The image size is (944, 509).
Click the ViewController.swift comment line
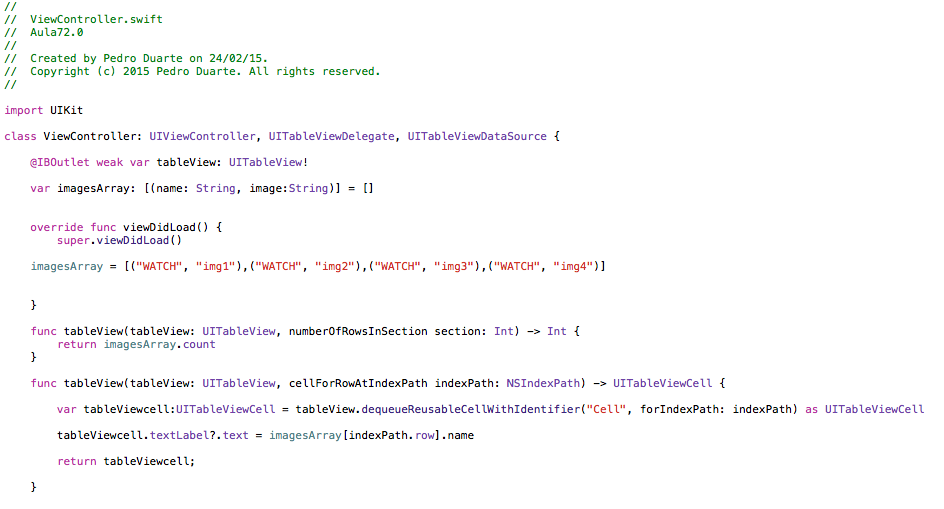click(84, 19)
